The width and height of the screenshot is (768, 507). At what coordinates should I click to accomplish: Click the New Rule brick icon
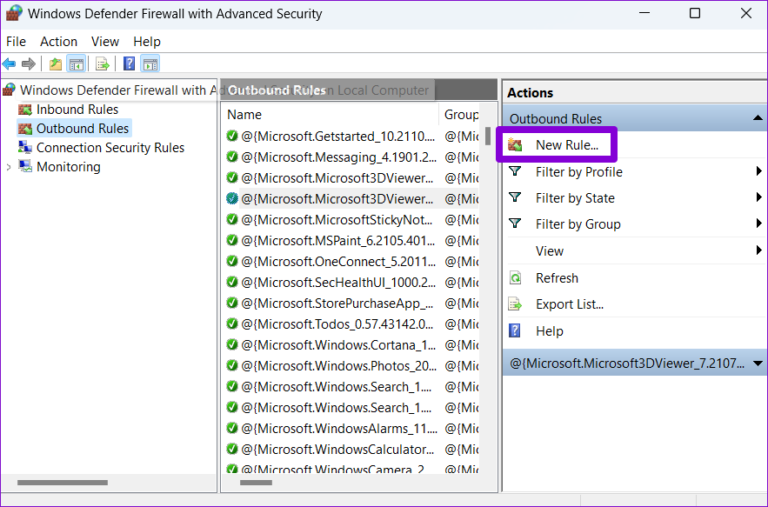[x=515, y=145]
